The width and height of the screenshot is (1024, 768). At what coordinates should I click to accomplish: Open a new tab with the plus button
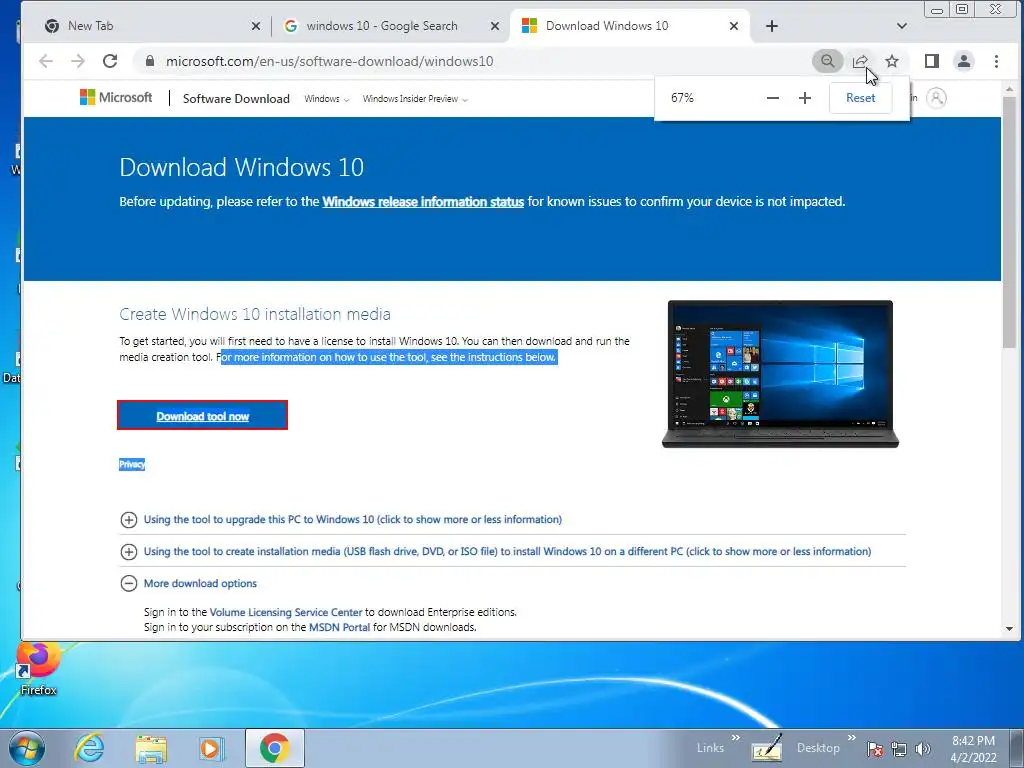(x=772, y=26)
